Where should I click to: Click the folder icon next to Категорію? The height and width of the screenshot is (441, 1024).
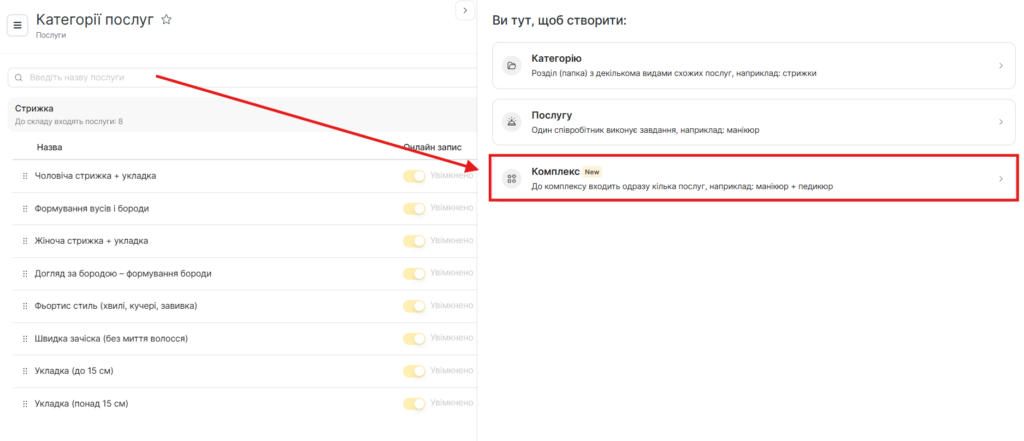(x=512, y=66)
